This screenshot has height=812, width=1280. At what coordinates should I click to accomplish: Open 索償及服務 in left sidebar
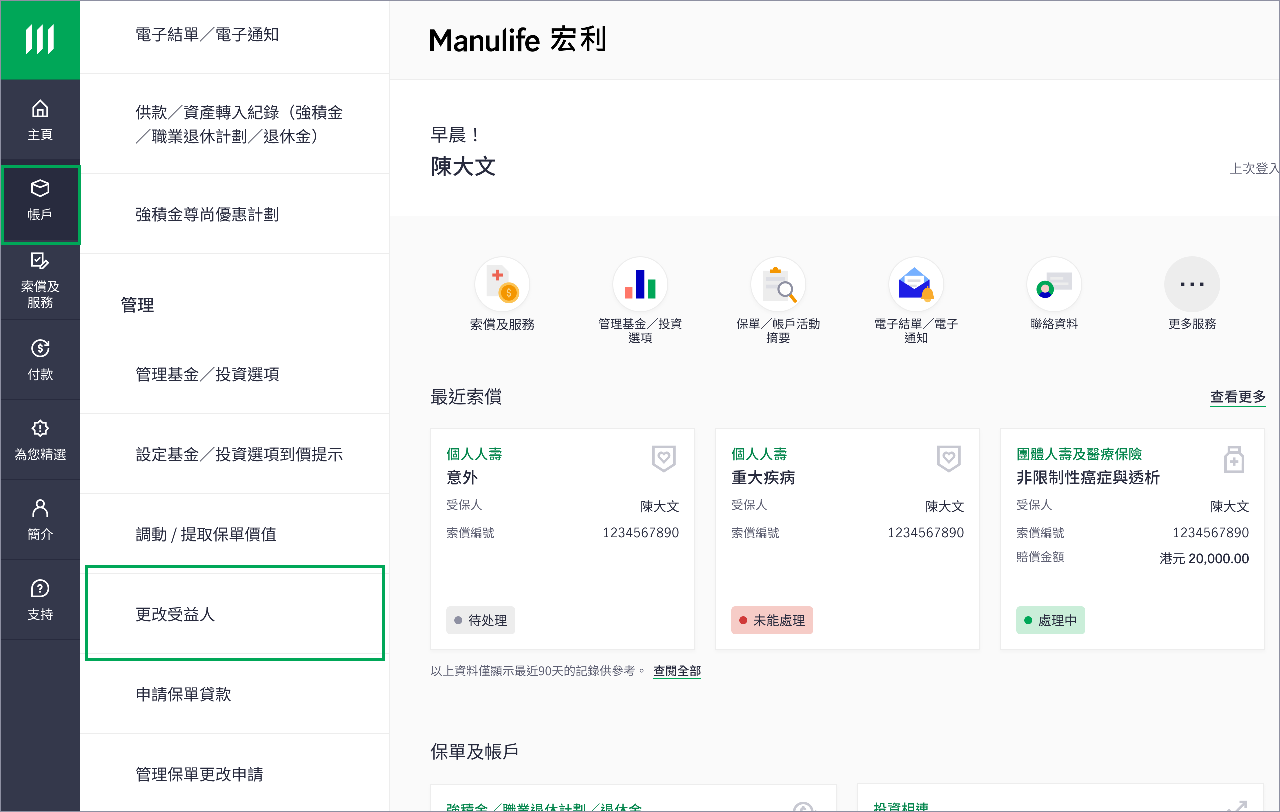click(40, 280)
